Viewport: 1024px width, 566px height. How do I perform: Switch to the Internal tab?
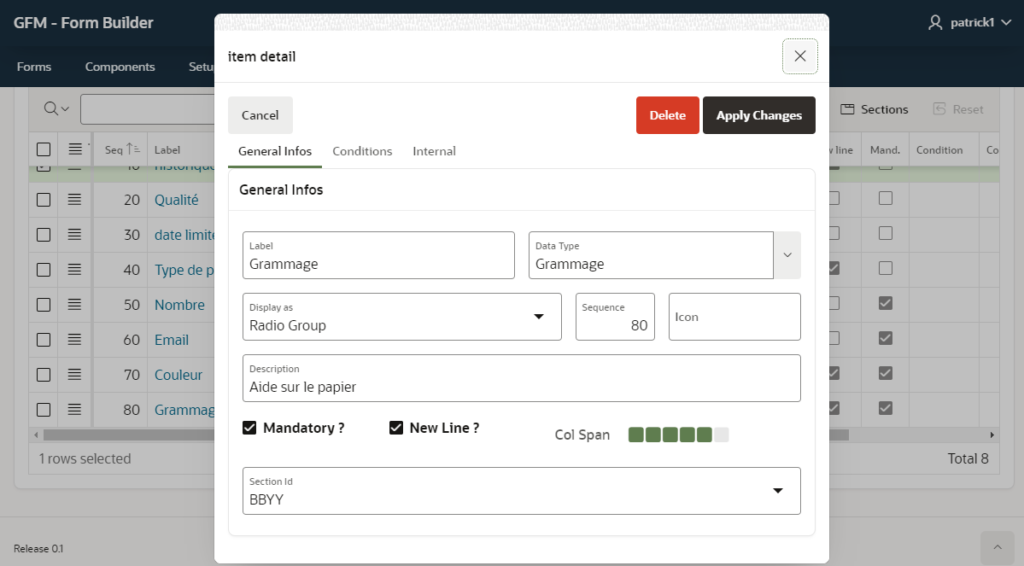[434, 151]
